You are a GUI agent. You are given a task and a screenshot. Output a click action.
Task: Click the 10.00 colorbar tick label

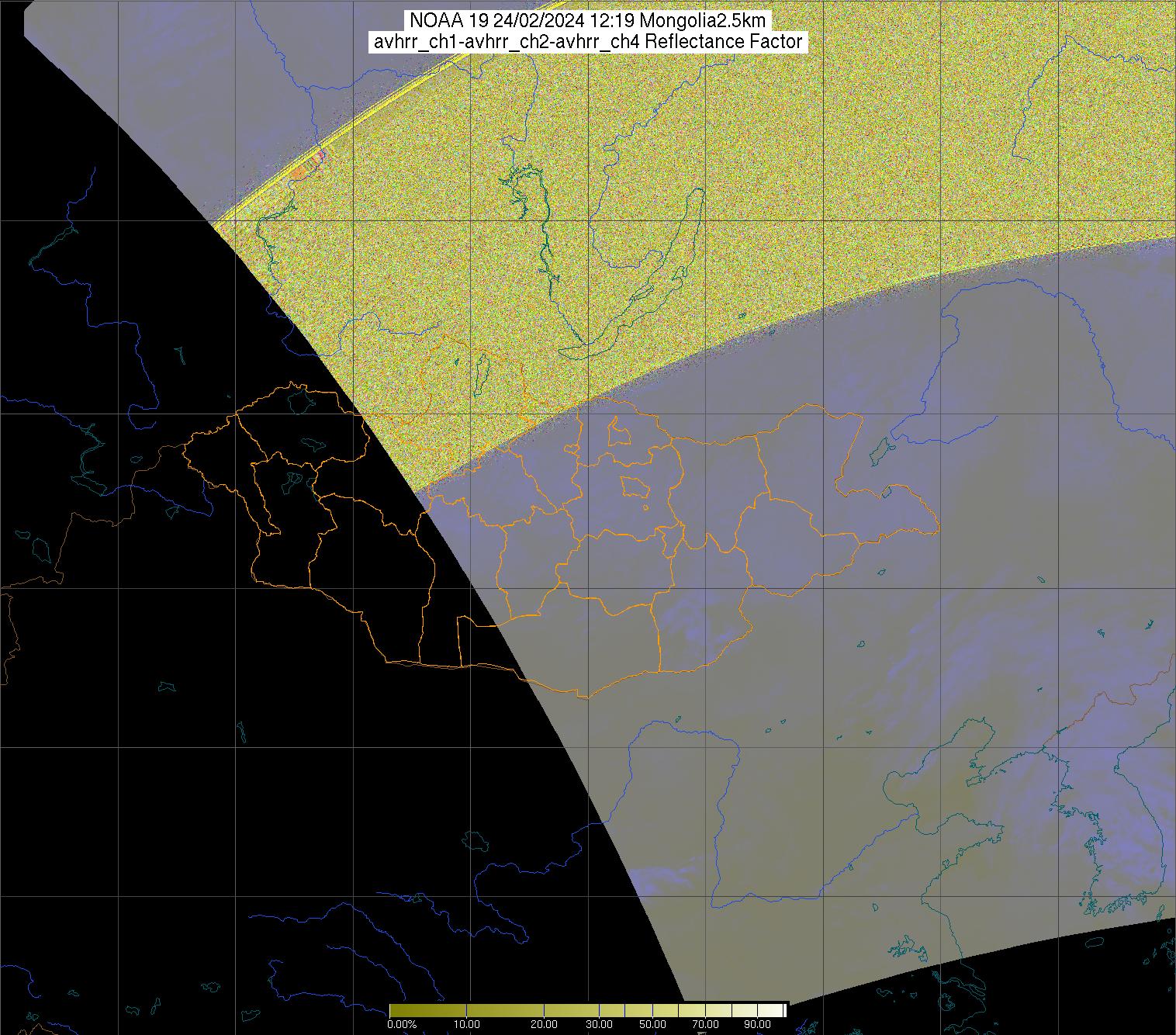[x=465, y=1024]
